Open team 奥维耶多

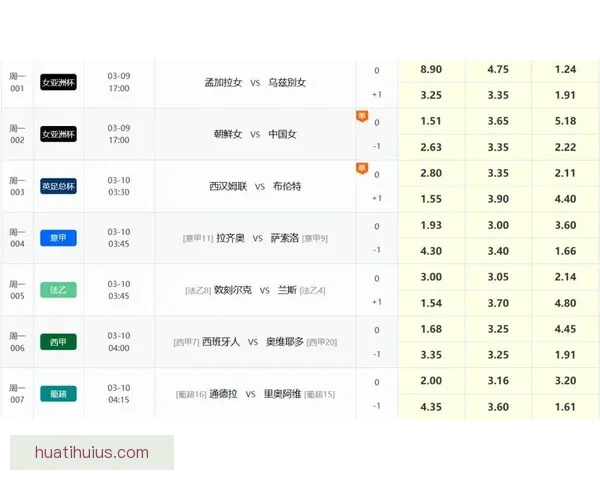click(285, 342)
